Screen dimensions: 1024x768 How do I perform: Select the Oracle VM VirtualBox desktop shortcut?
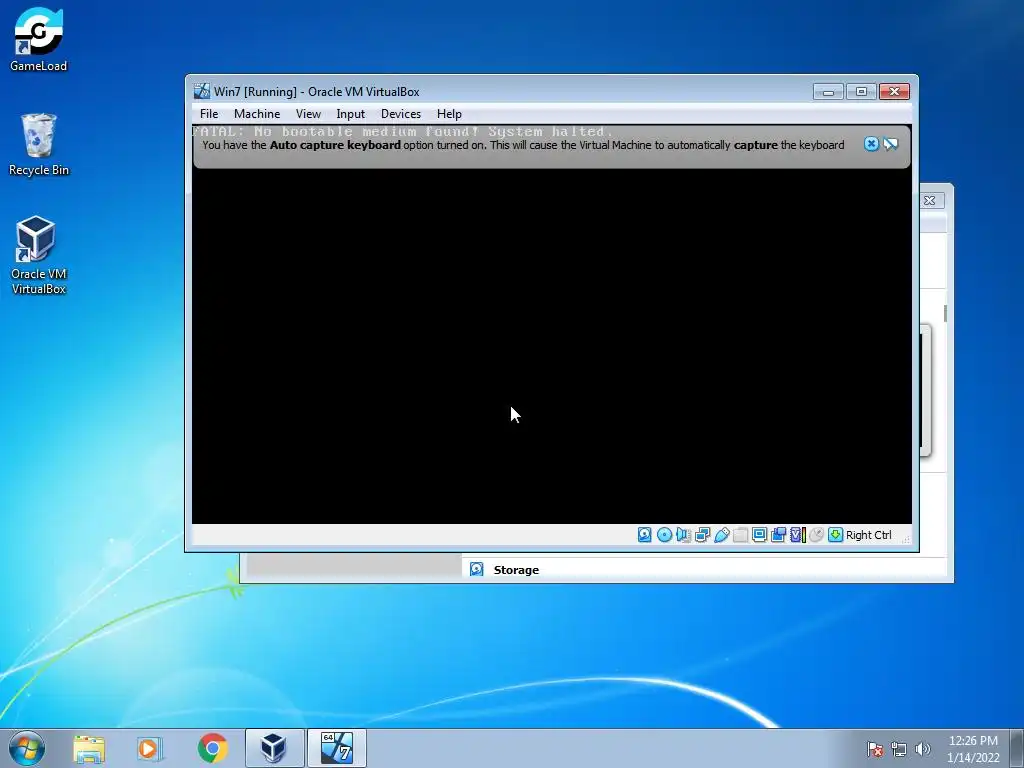tap(39, 255)
